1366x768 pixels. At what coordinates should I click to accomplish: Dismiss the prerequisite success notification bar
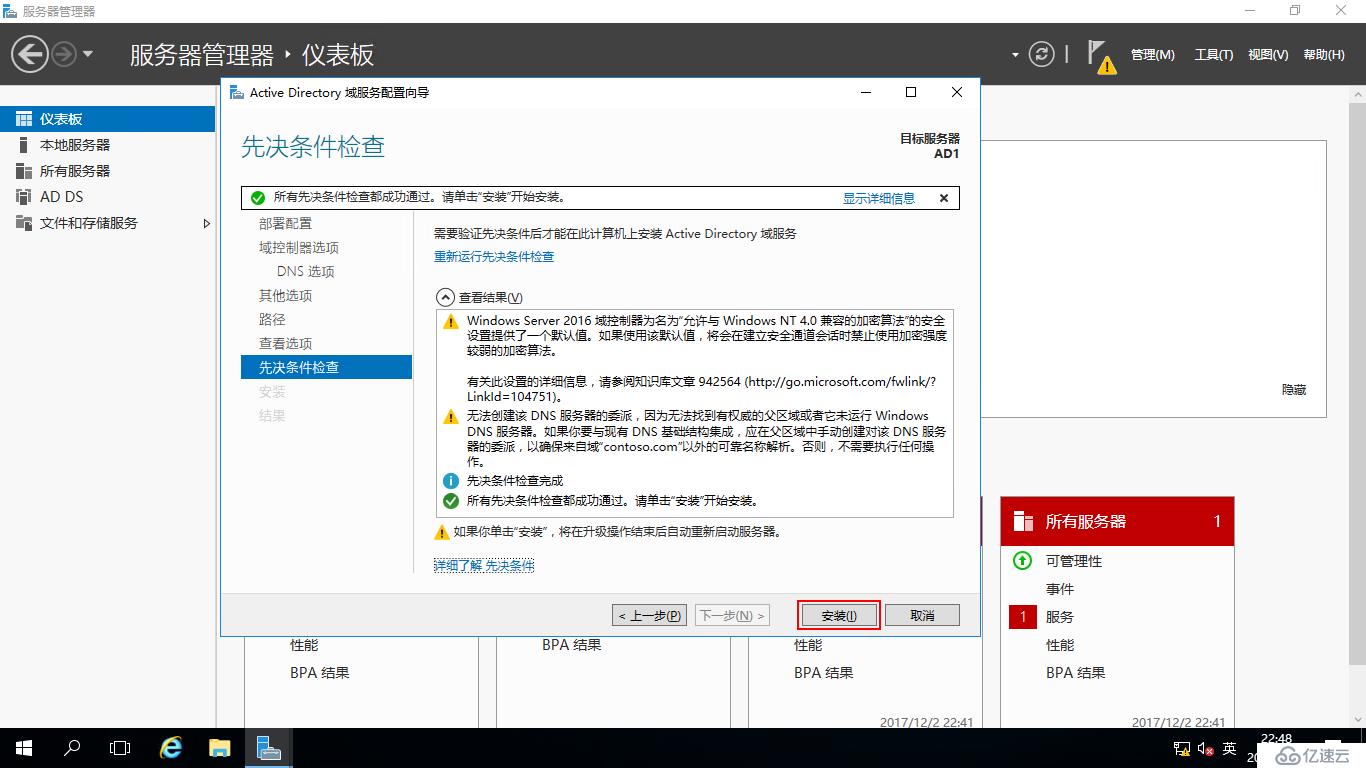[x=944, y=198]
